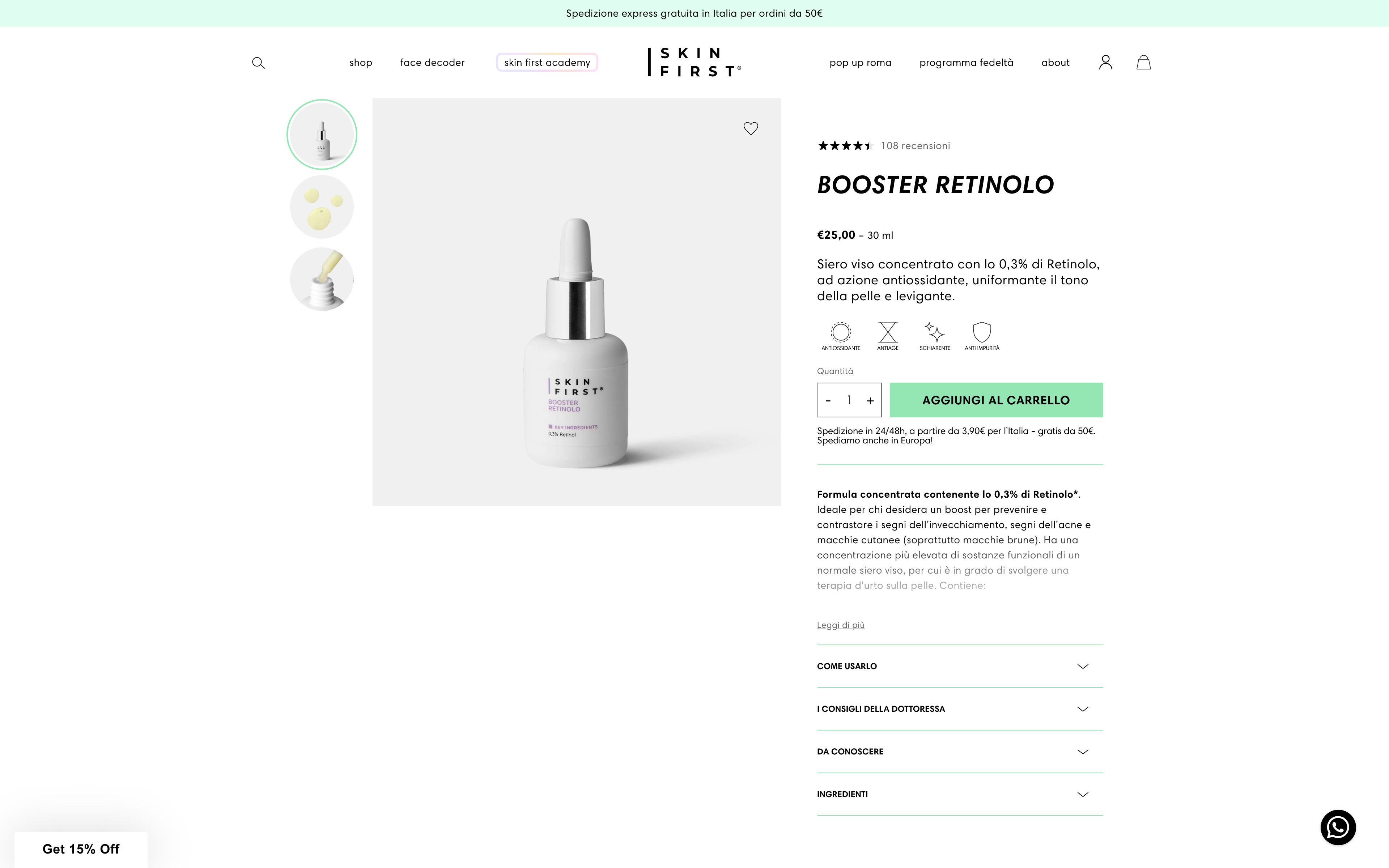
Task: Open the shopping bag cart icon
Action: pyautogui.click(x=1143, y=62)
